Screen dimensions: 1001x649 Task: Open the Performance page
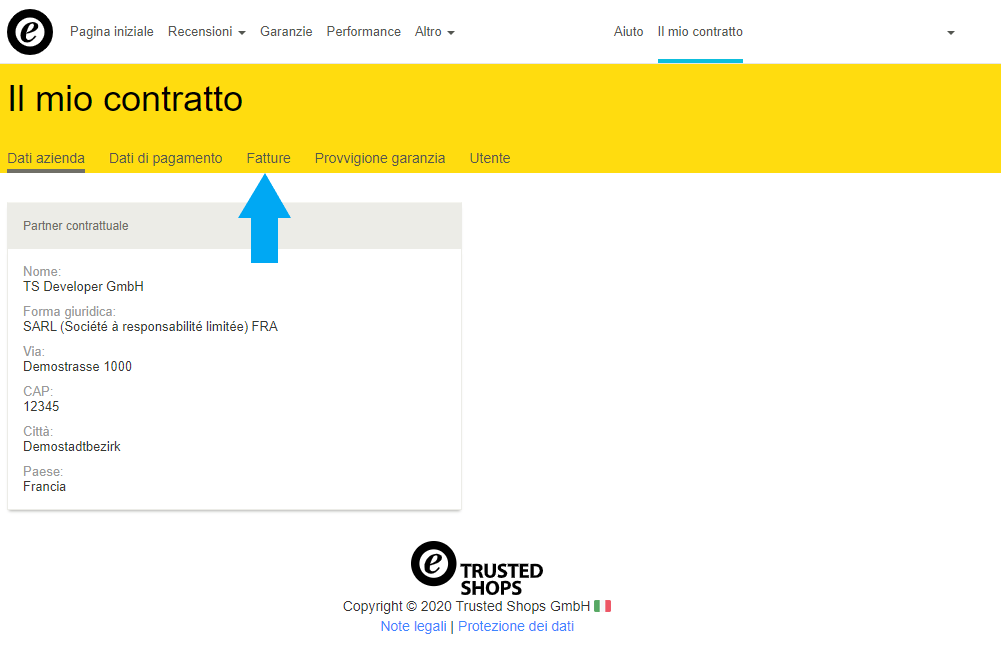point(363,31)
